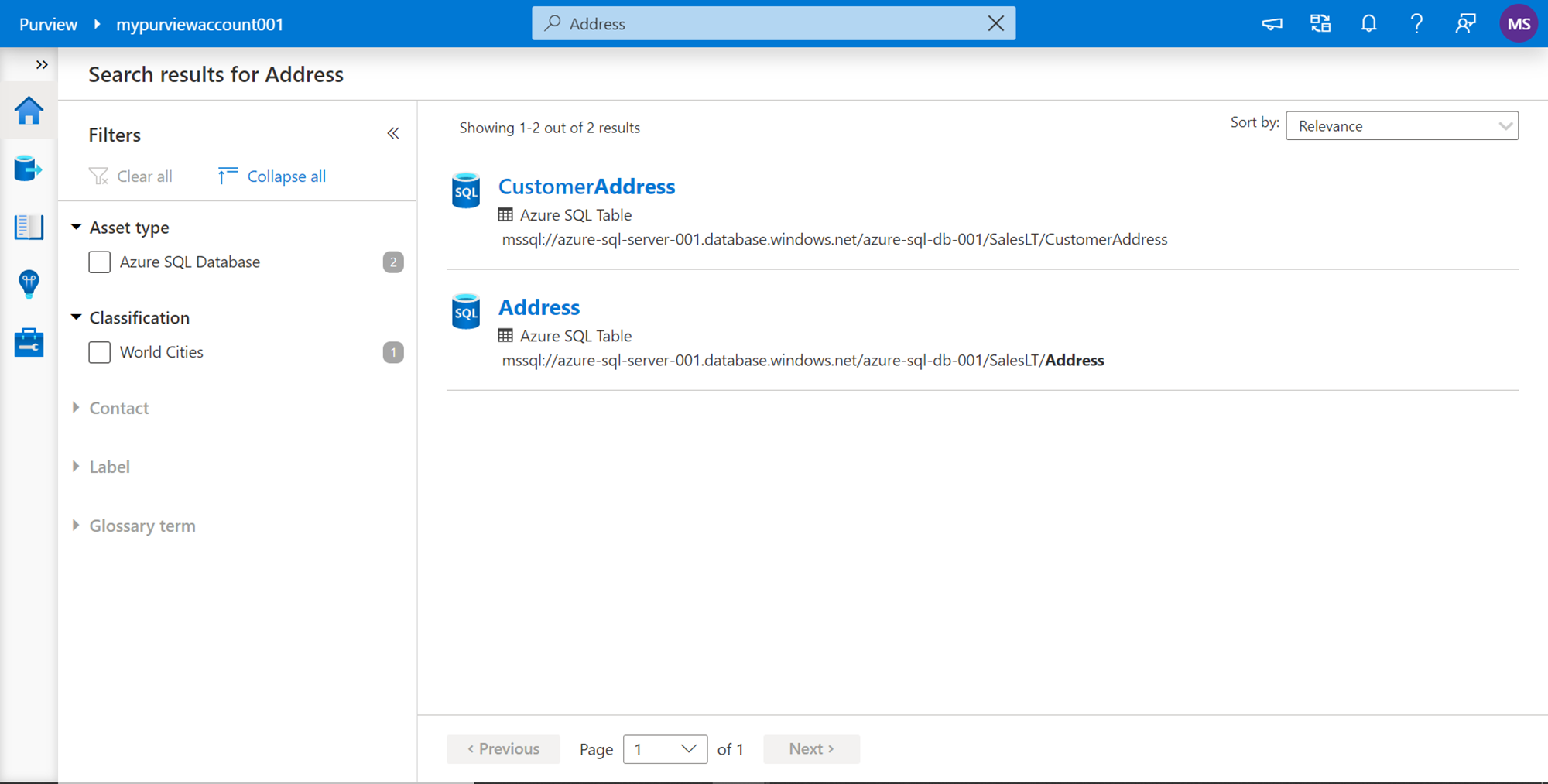Open the page number dropdown
Viewport: 1548px width, 784px height.
pos(665,749)
